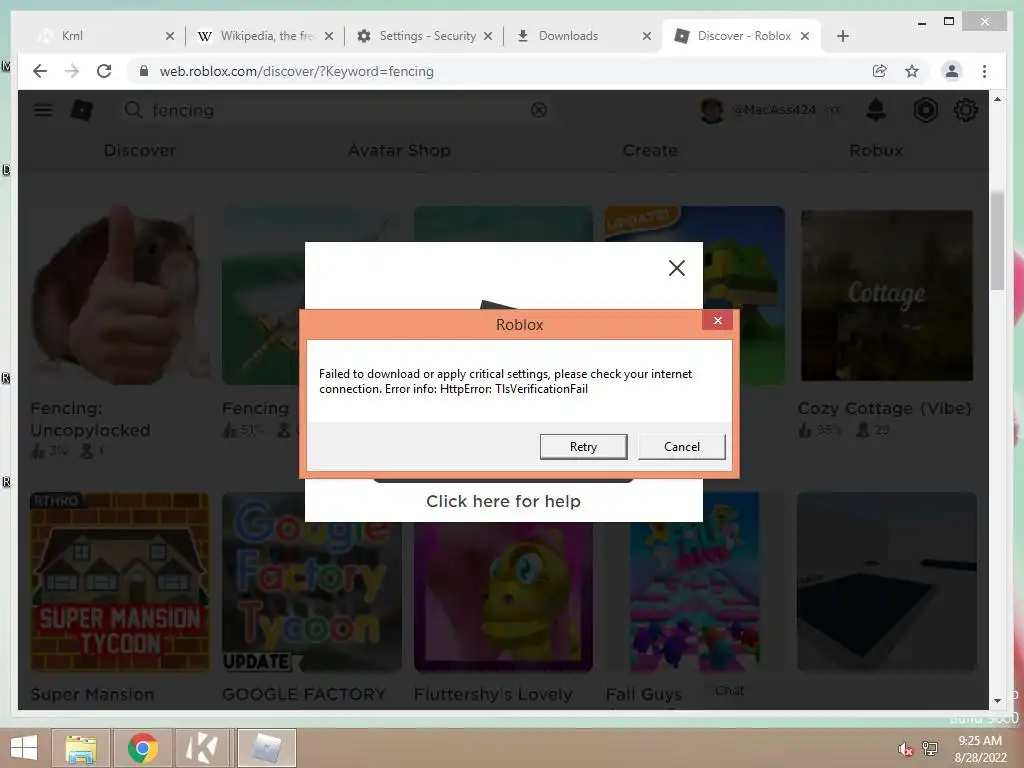Open the Robux nav item
Viewport: 1024px width, 768px height.
876,150
